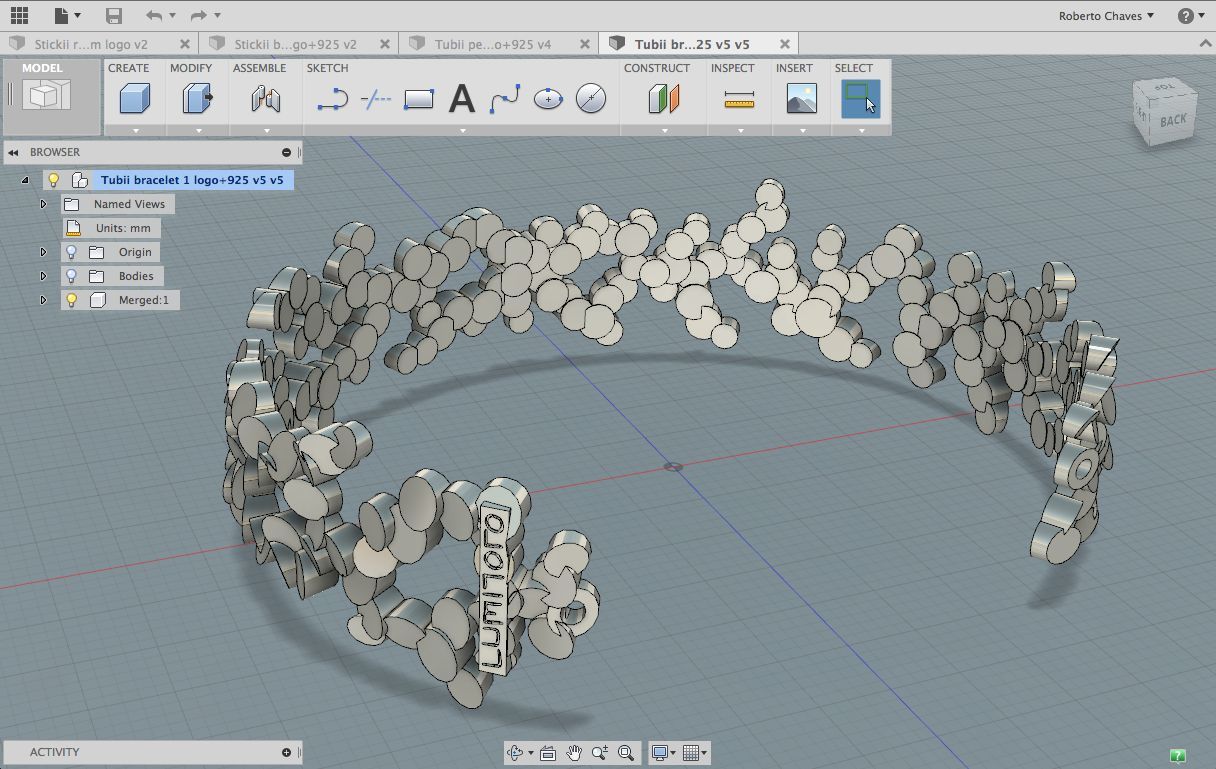Viewport: 1216px width, 769px height.
Task: Open Display Settings monitor icon
Action: [x=660, y=753]
